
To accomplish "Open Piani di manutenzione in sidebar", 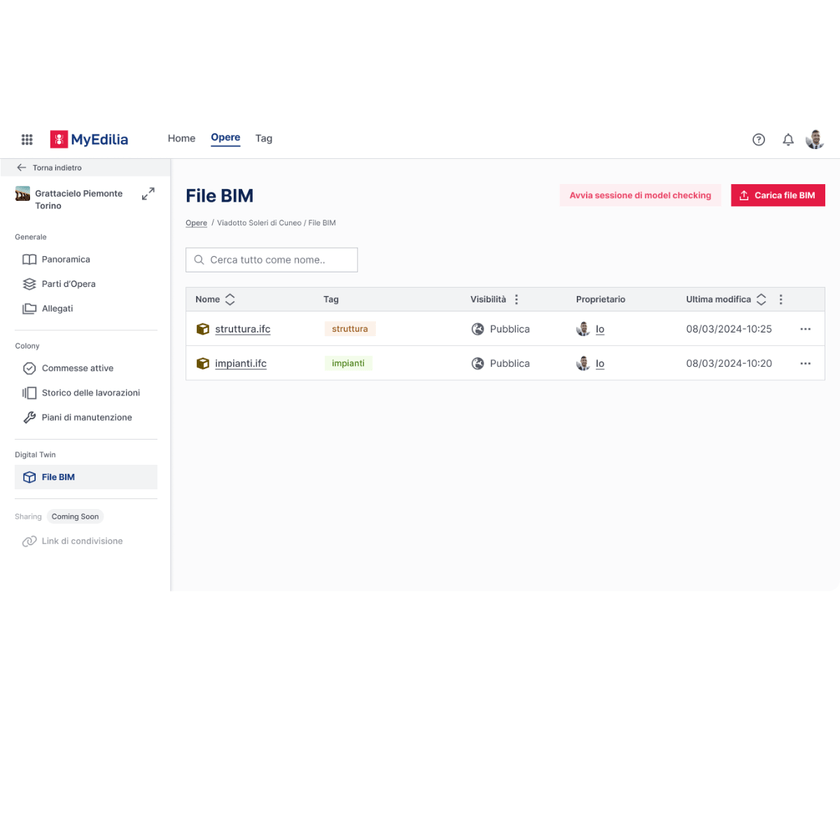I will coord(86,417).
